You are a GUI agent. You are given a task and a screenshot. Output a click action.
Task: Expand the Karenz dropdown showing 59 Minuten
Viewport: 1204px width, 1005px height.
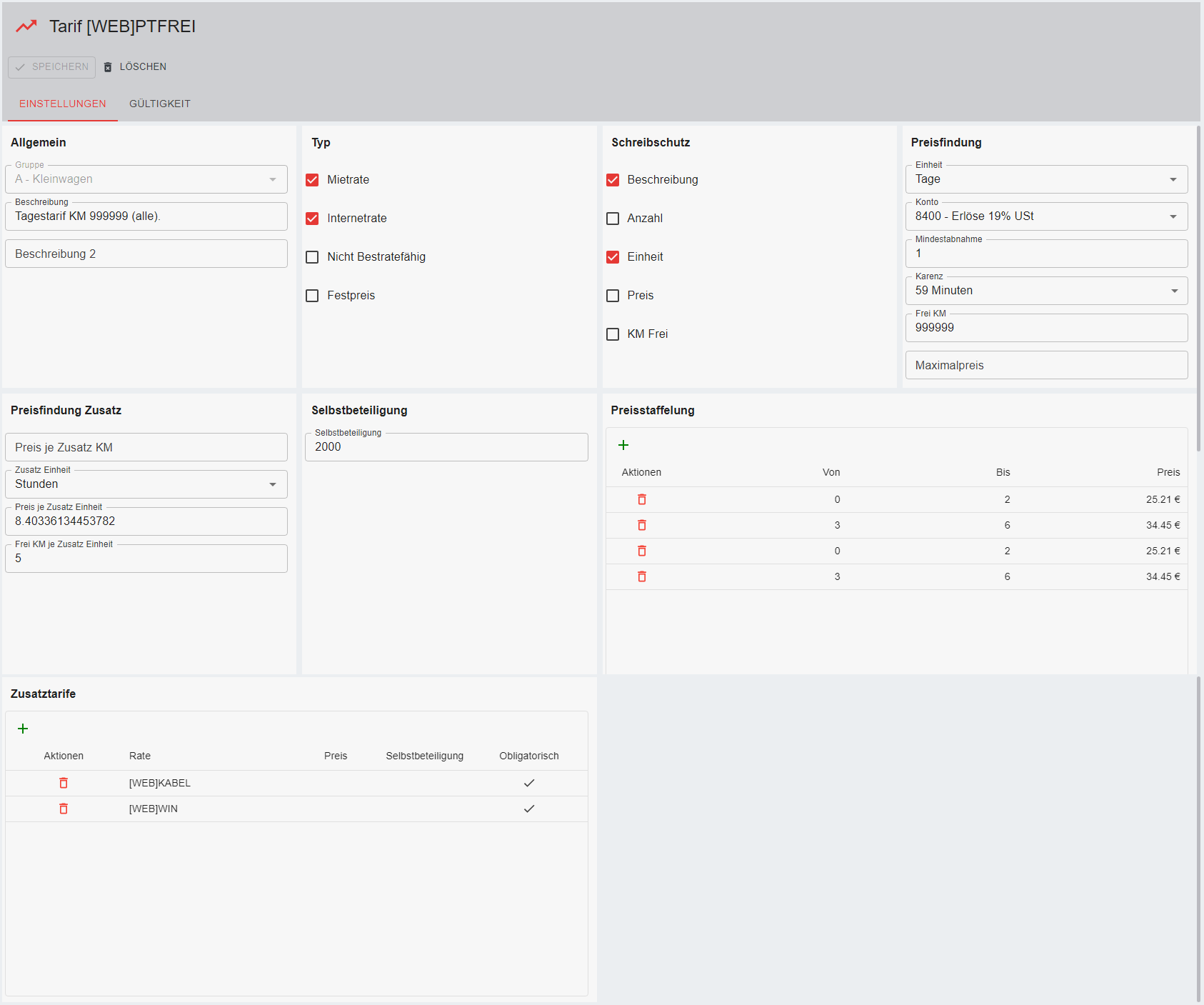click(x=1045, y=291)
